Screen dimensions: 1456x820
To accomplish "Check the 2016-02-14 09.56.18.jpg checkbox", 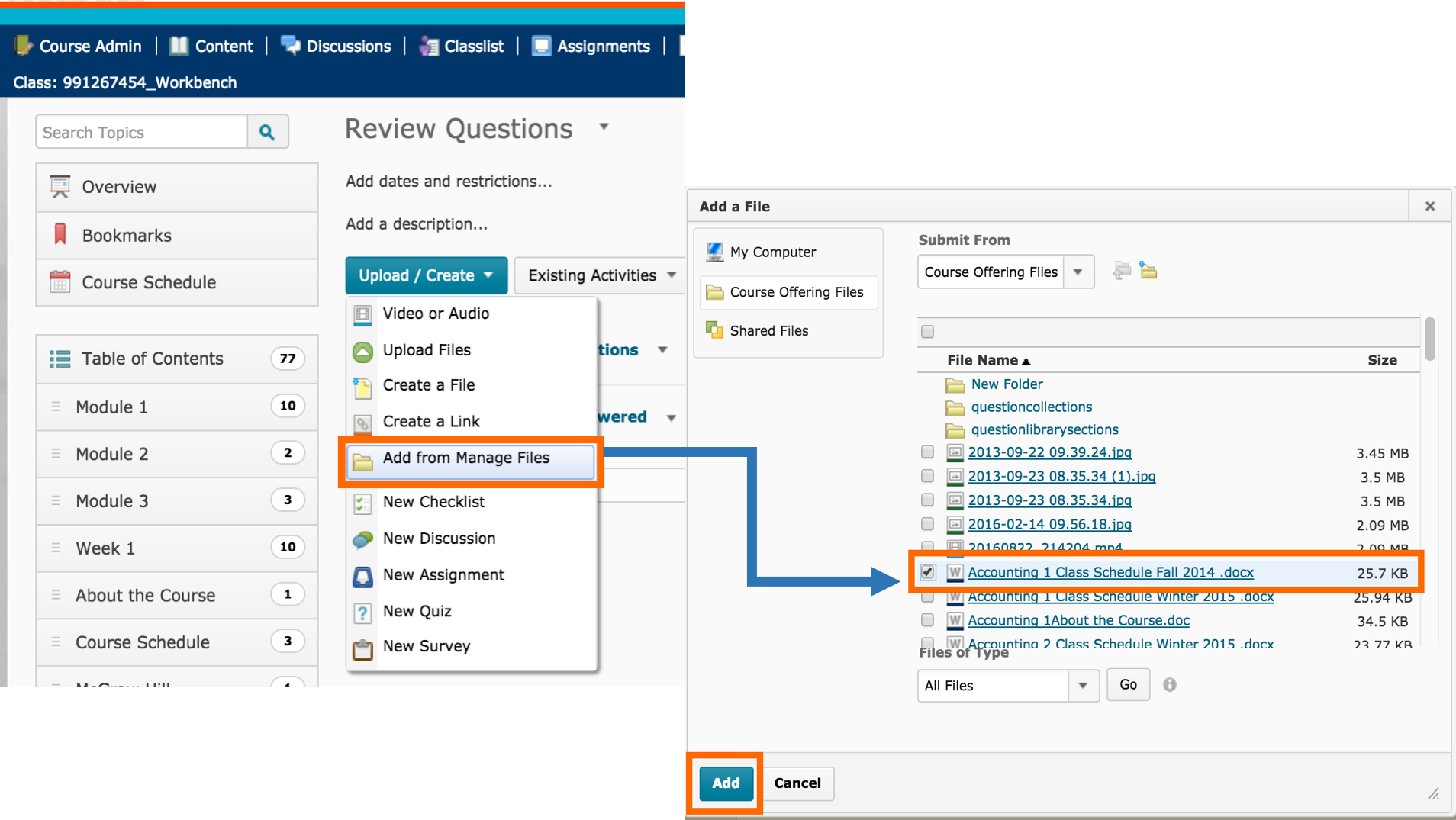I will 928,524.
